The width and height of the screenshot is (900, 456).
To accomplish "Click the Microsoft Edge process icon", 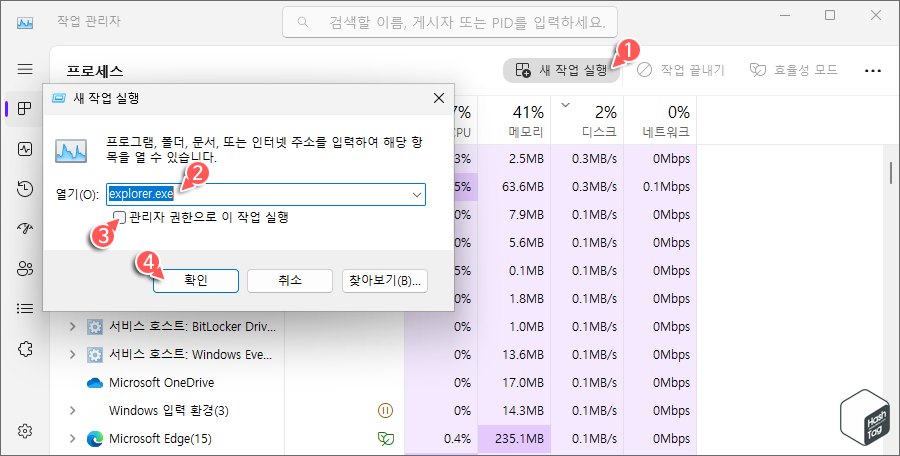I will click(x=94, y=439).
